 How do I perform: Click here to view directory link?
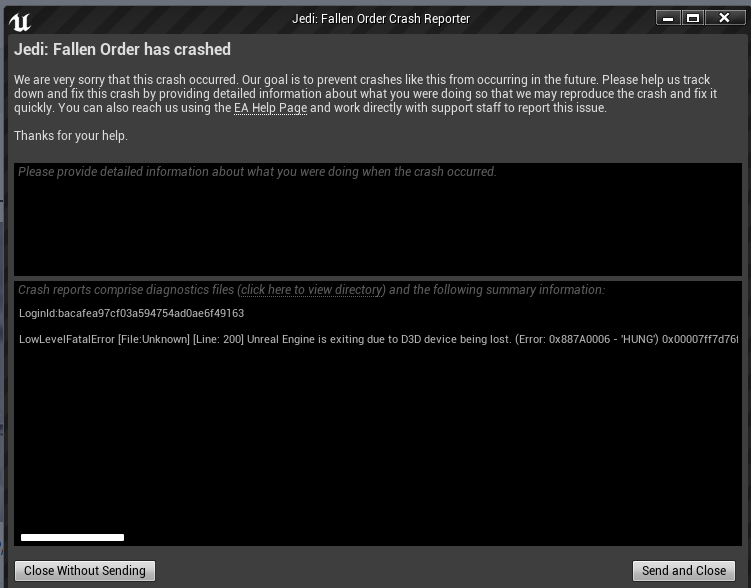[x=312, y=290]
